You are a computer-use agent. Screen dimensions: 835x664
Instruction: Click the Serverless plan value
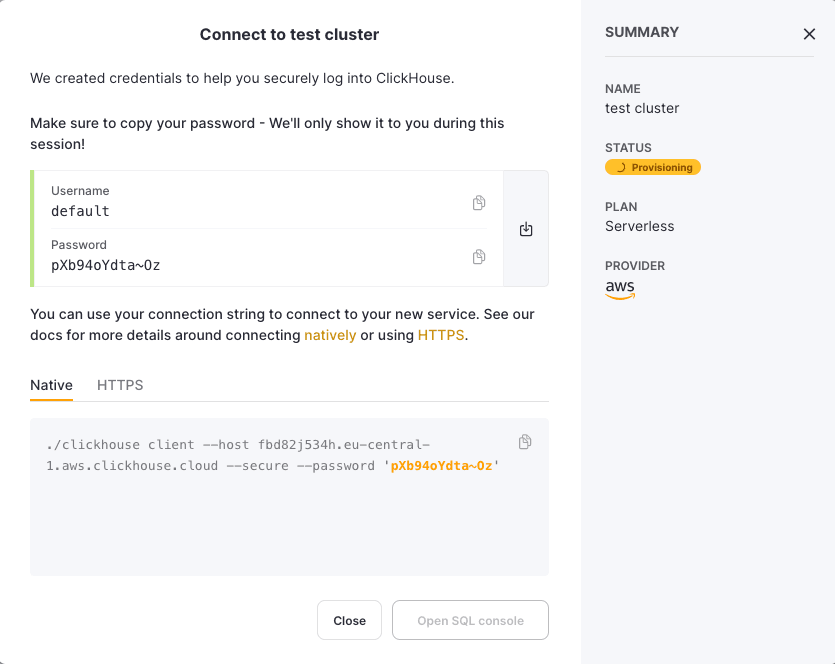(x=640, y=226)
